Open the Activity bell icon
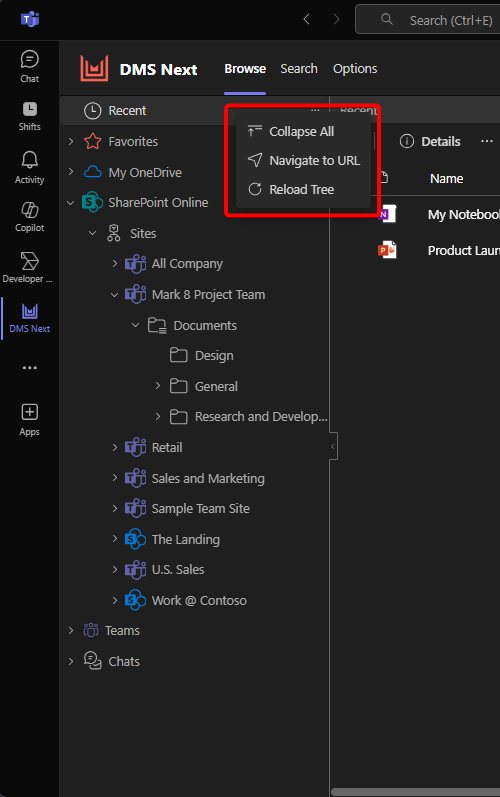500x797 pixels. pyautogui.click(x=29, y=167)
